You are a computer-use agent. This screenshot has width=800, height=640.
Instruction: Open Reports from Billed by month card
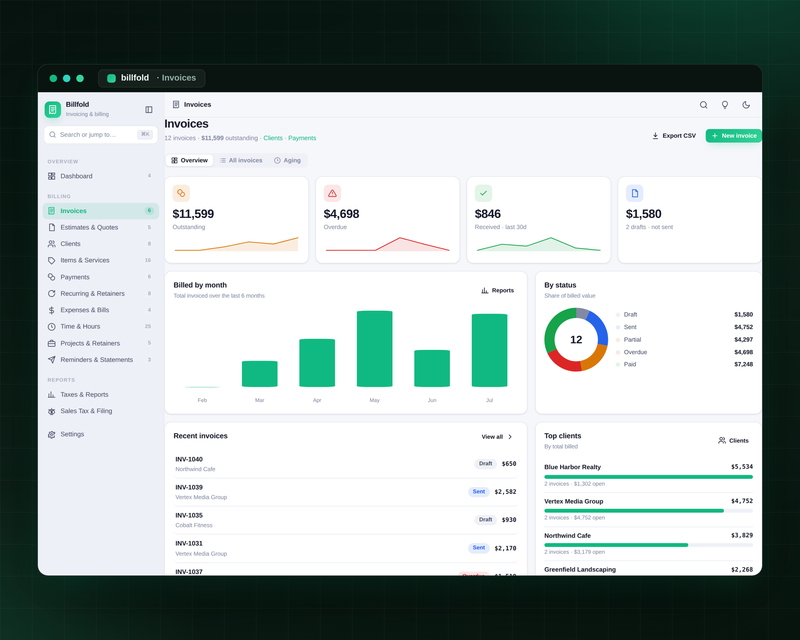[497, 290]
